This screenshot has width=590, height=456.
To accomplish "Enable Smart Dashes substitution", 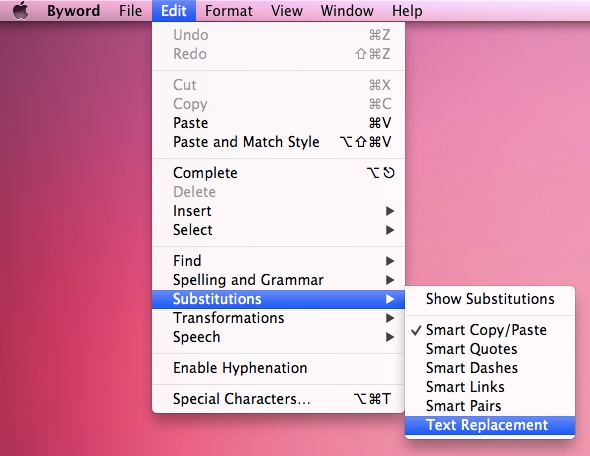I will [x=490, y=368].
